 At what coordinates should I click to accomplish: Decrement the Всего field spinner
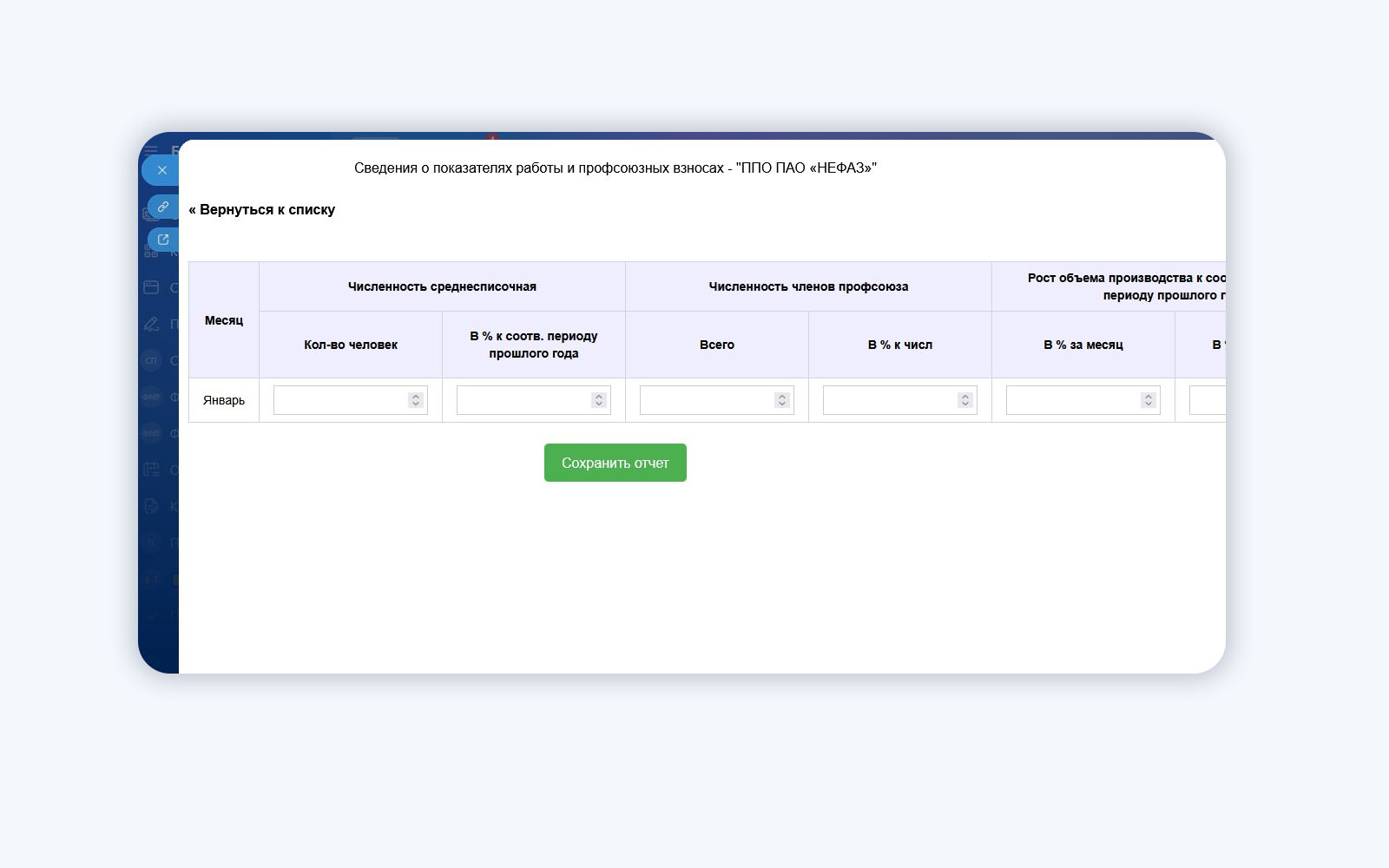click(x=782, y=404)
